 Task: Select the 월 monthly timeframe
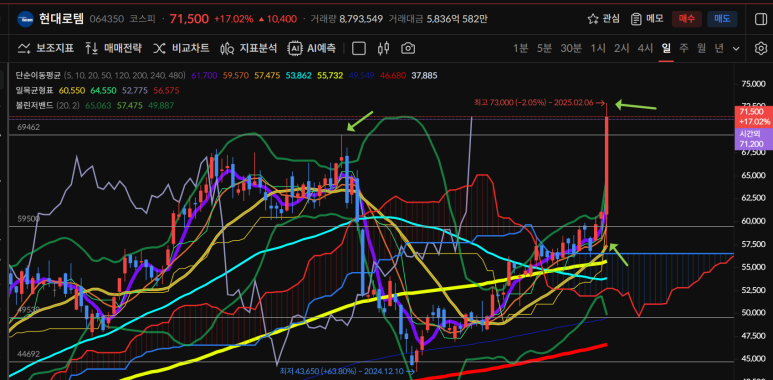coord(702,48)
